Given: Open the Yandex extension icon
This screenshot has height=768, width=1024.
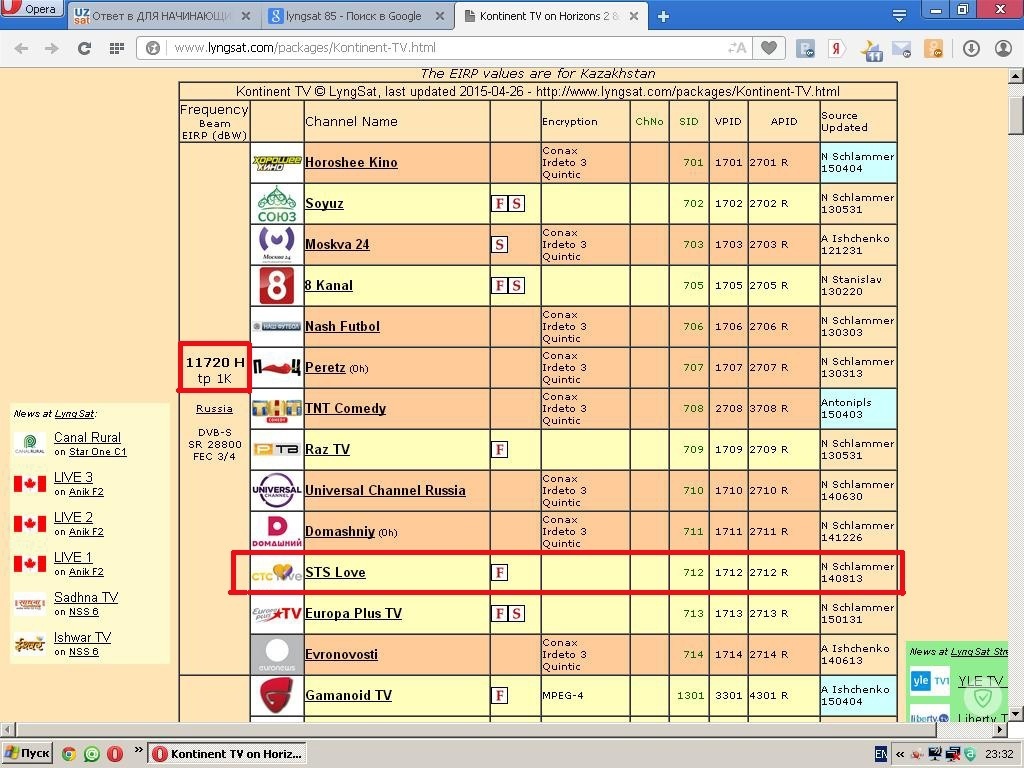Looking at the screenshot, I should pyautogui.click(x=836, y=48).
